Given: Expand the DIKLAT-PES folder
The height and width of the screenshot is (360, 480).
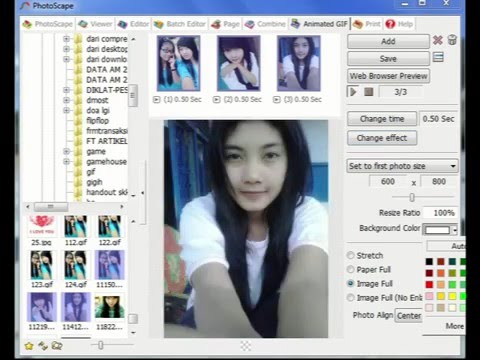Looking at the screenshot, I should (66, 90).
